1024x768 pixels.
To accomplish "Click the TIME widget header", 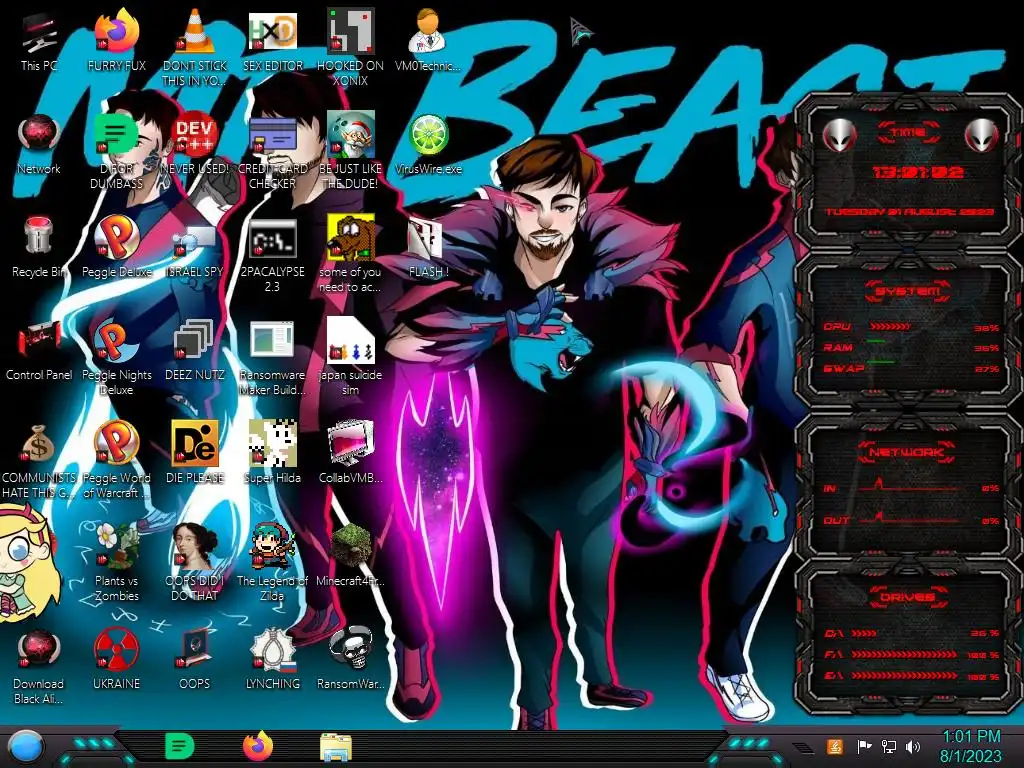I will (x=908, y=133).
